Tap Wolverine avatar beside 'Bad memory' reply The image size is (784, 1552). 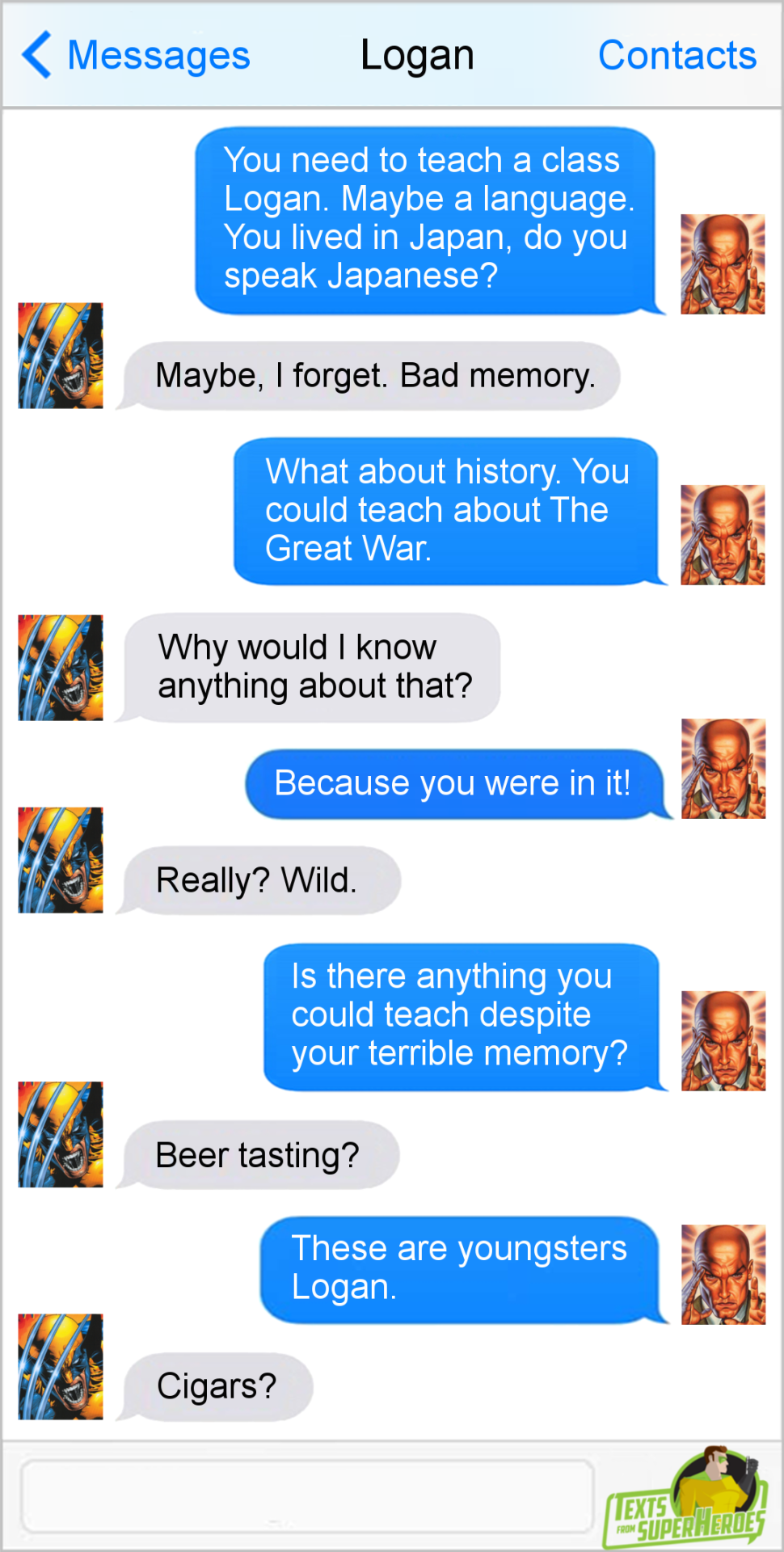click(61, 356)
